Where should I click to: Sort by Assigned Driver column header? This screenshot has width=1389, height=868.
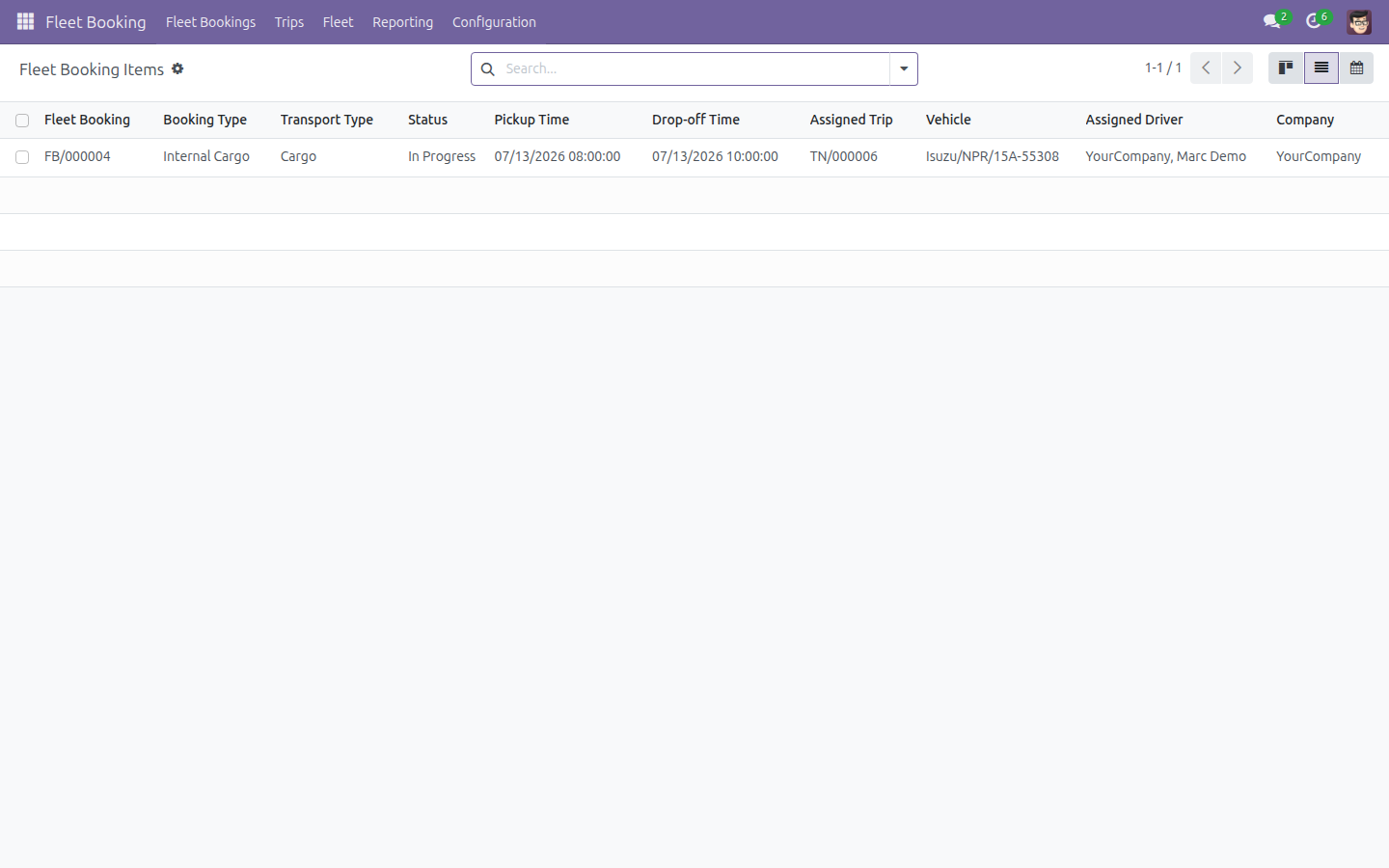1134,120
